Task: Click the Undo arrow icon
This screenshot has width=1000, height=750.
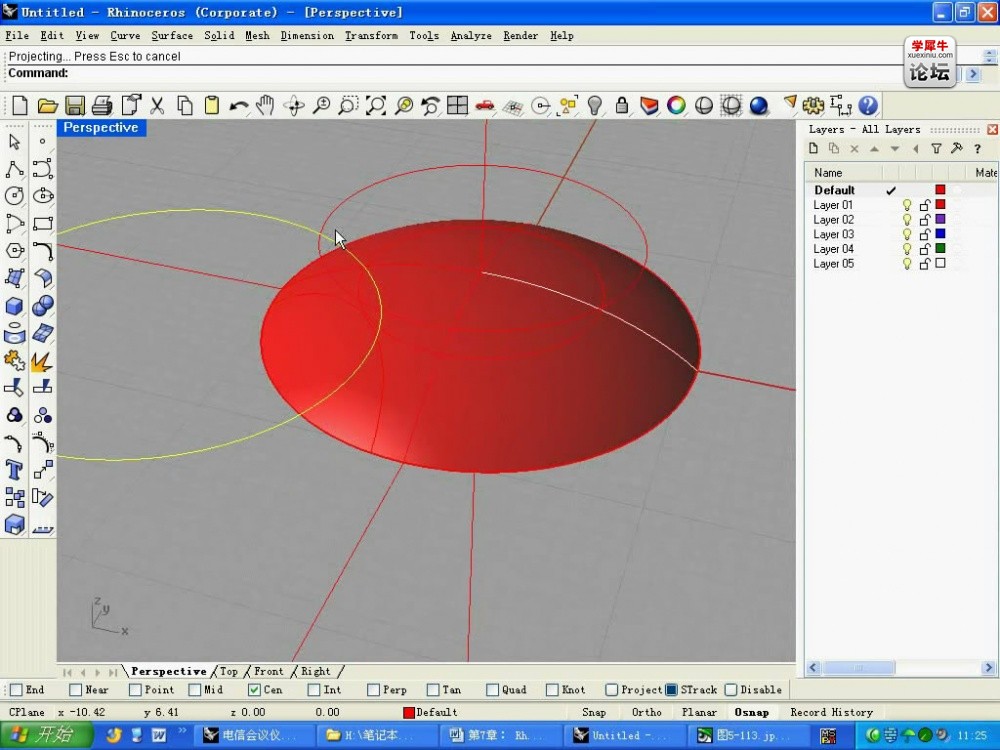Action: pos(239,105)
